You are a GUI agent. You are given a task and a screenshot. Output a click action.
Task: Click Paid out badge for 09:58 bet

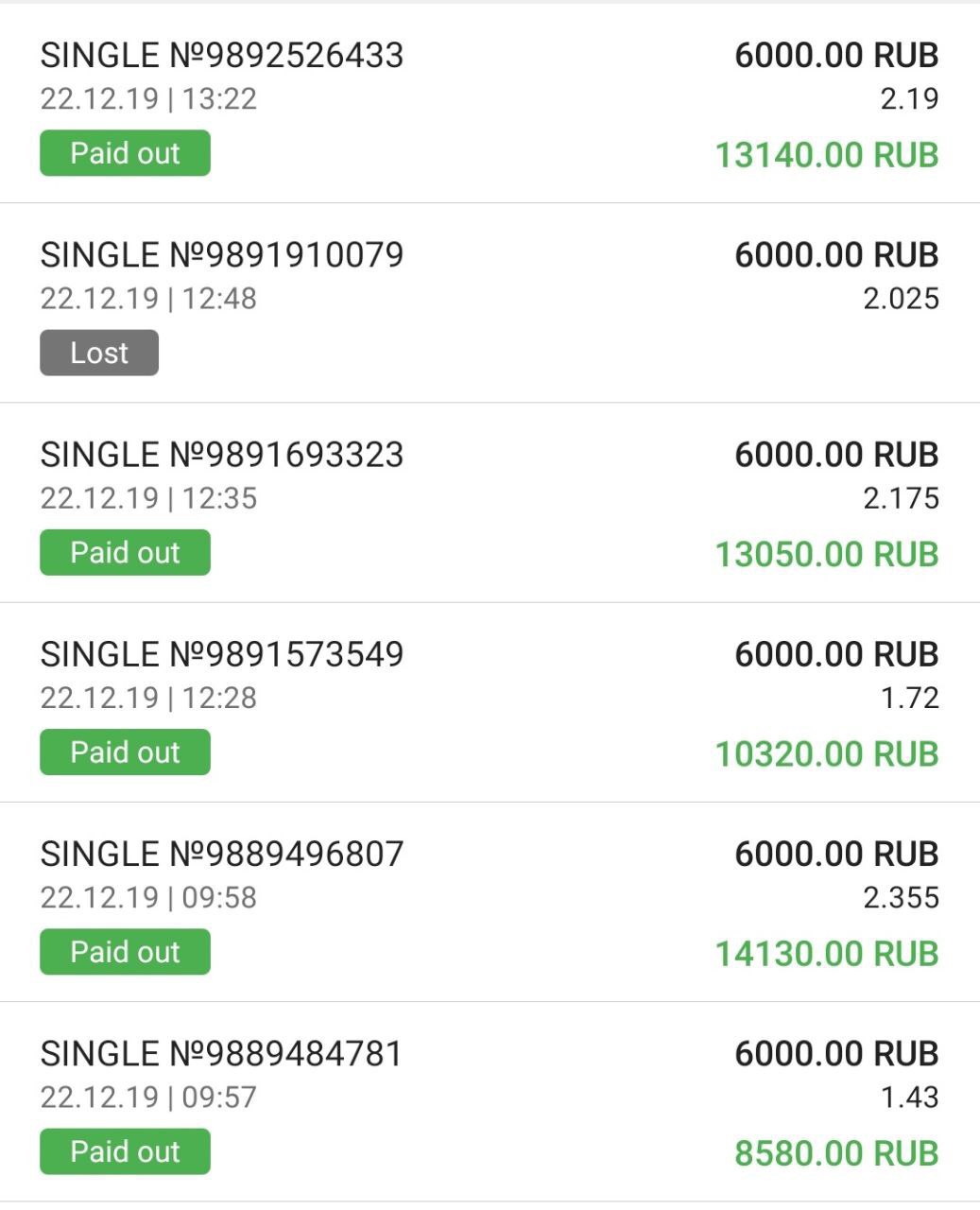tap(125, 952)
